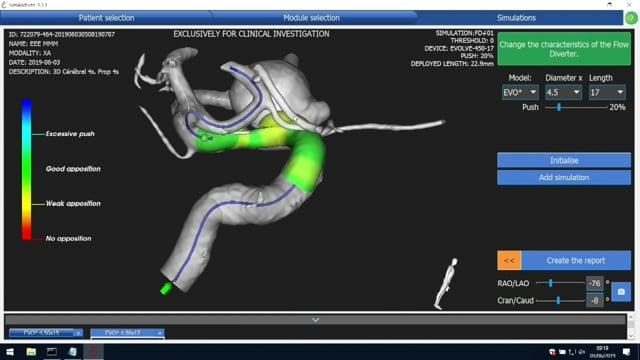Click the Initialise button

[x=564, y=160]
